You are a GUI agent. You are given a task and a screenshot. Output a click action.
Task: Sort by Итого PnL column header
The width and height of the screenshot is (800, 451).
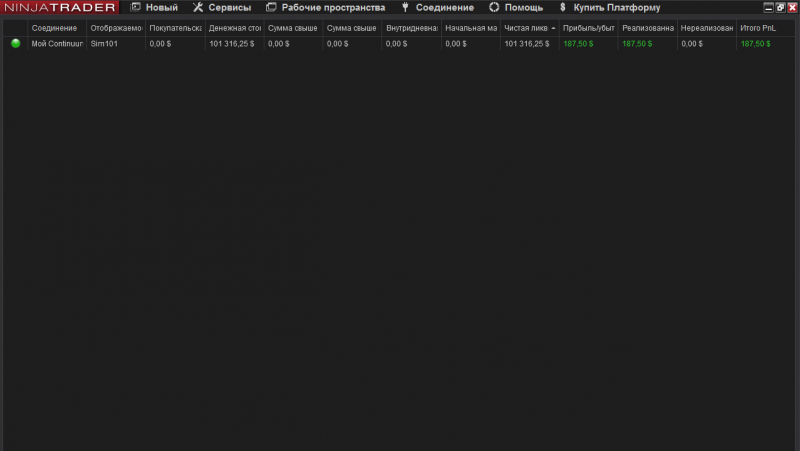pyautogui.click(x=765, y=28)
